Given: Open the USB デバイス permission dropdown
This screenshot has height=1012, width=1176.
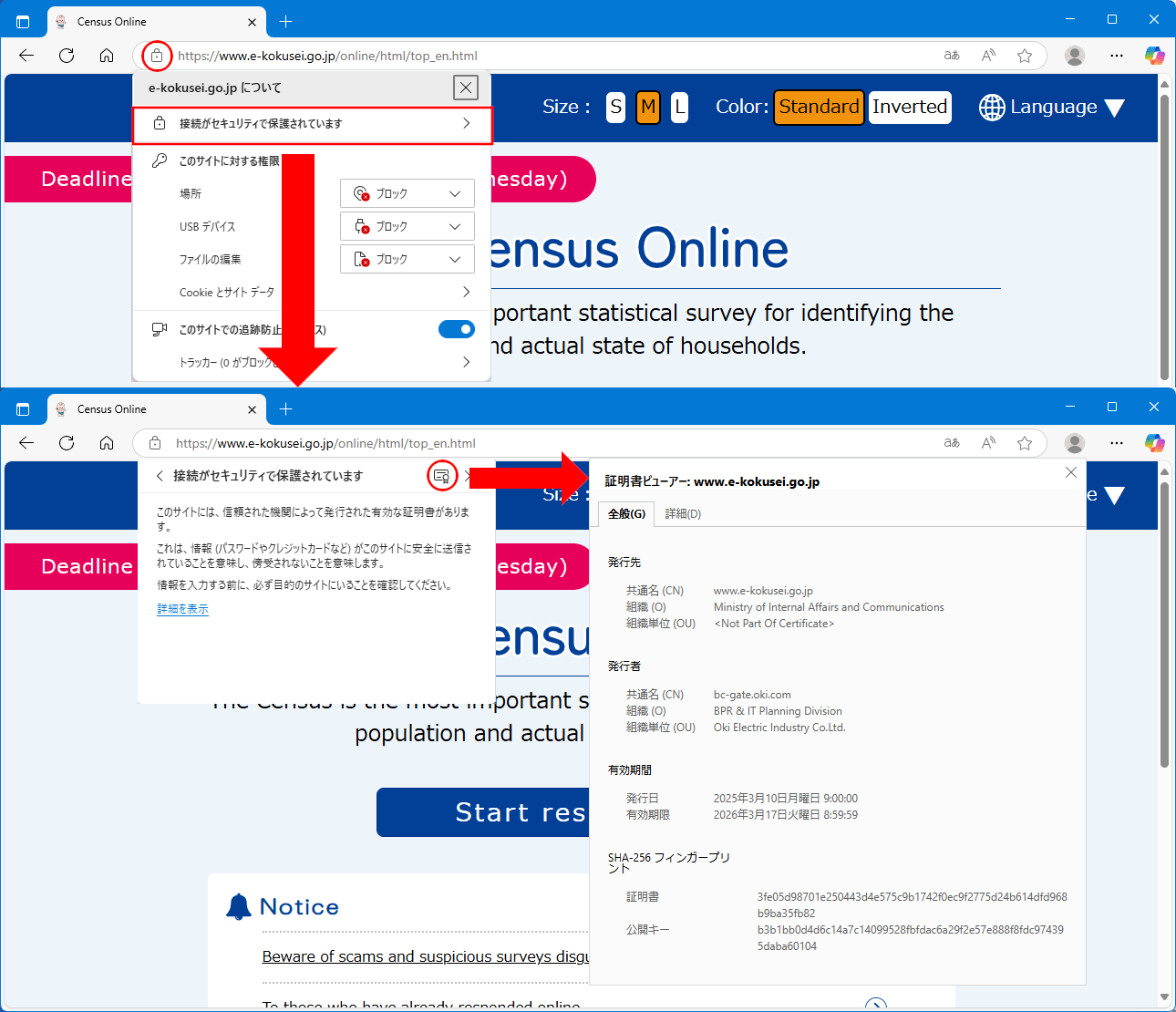Looking at the screenshot, I should pos(407,226).
